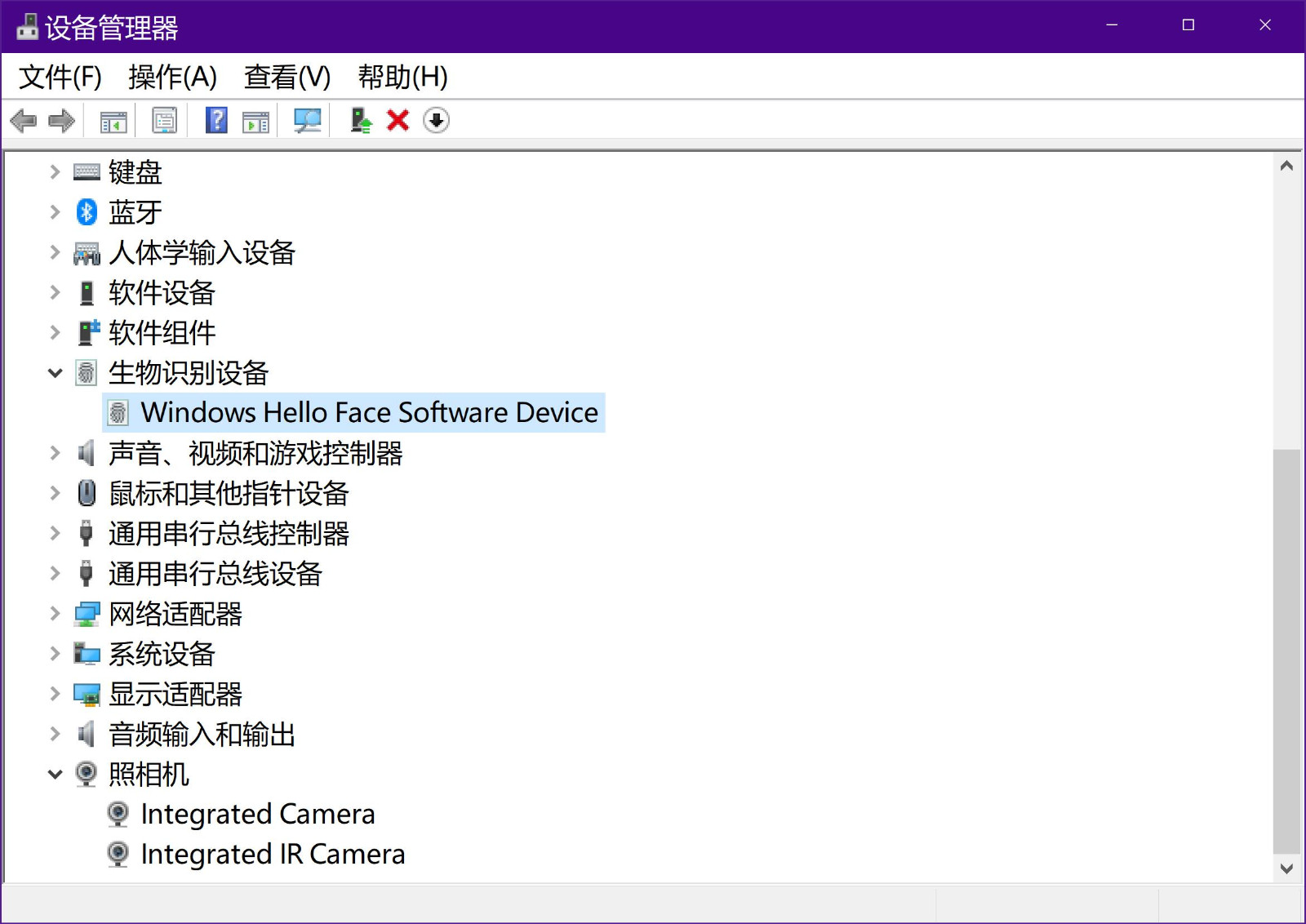Expand the 键盘 category

(x=55, y=171)
